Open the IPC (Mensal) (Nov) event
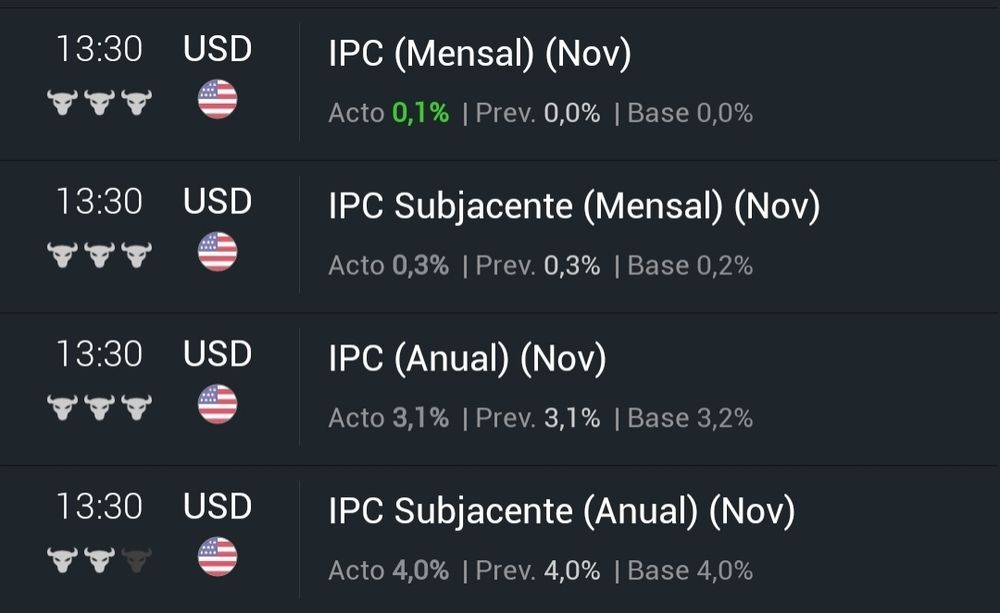 480,54
